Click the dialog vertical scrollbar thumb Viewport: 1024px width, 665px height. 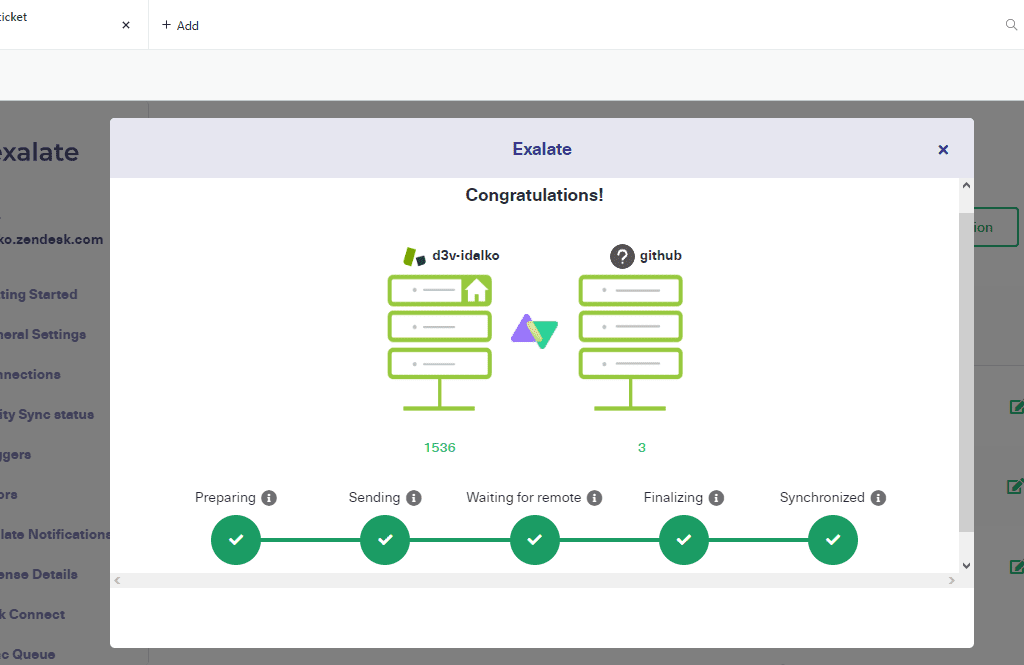point(967,372)
